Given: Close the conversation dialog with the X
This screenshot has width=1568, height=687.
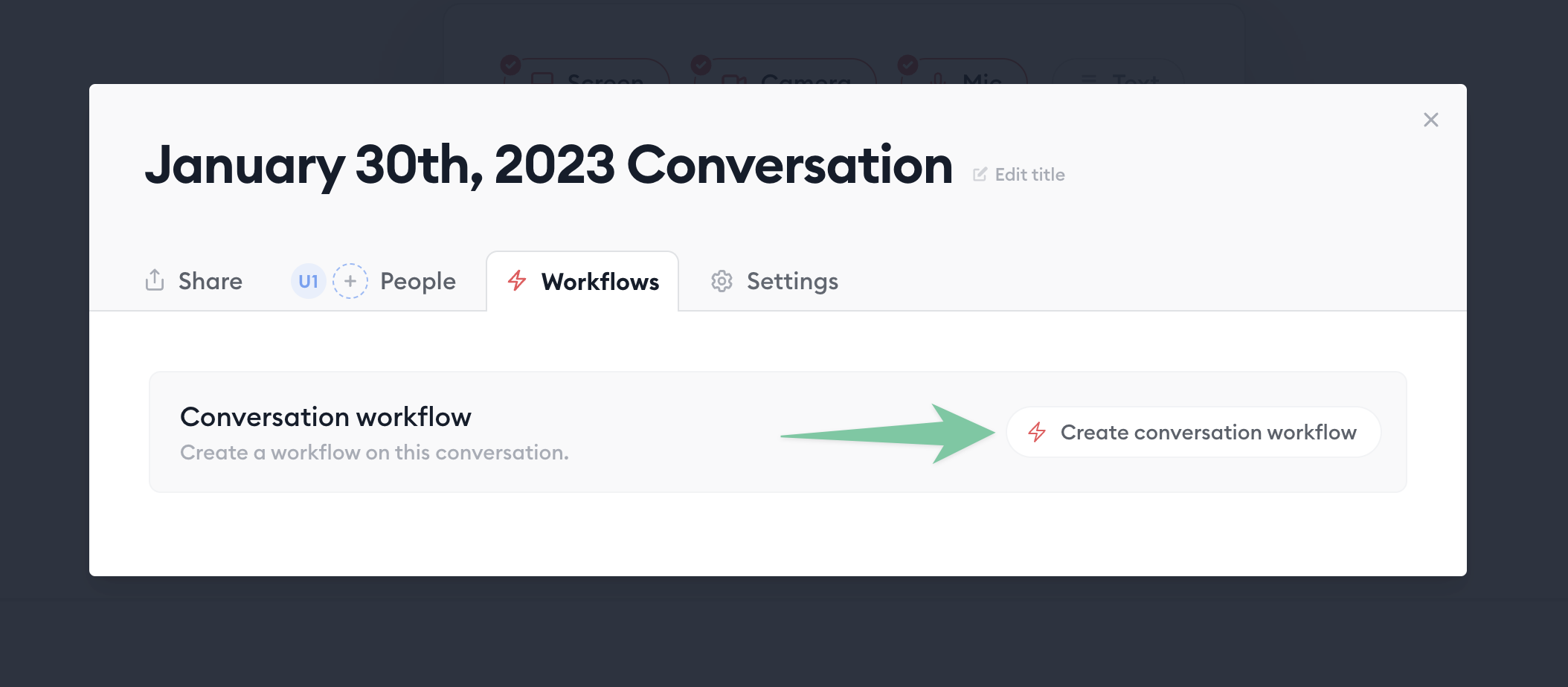Looking at the screenshot, I should click(x=1430, y=120).
